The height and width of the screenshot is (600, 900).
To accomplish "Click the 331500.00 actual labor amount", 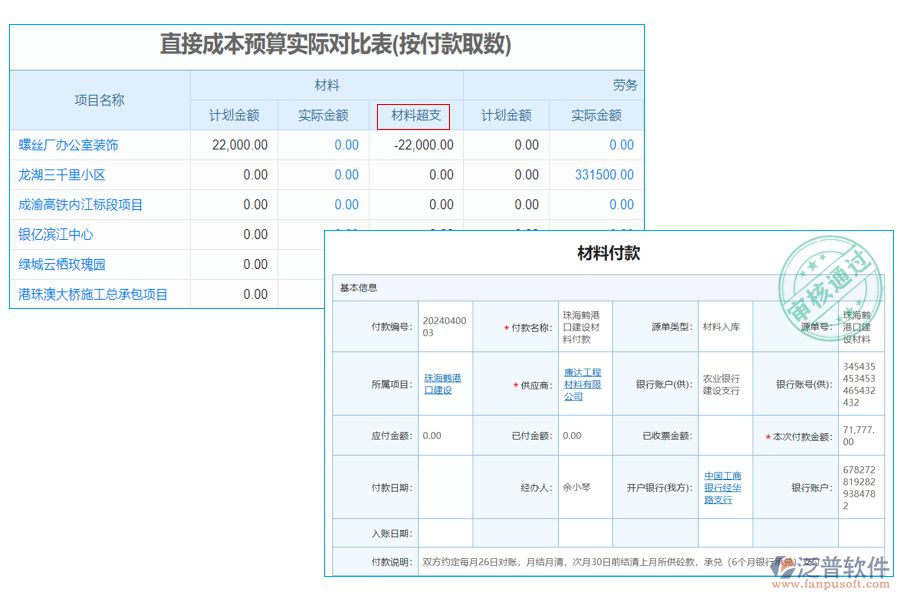I will pyautogui.click(x=603, y=175).
